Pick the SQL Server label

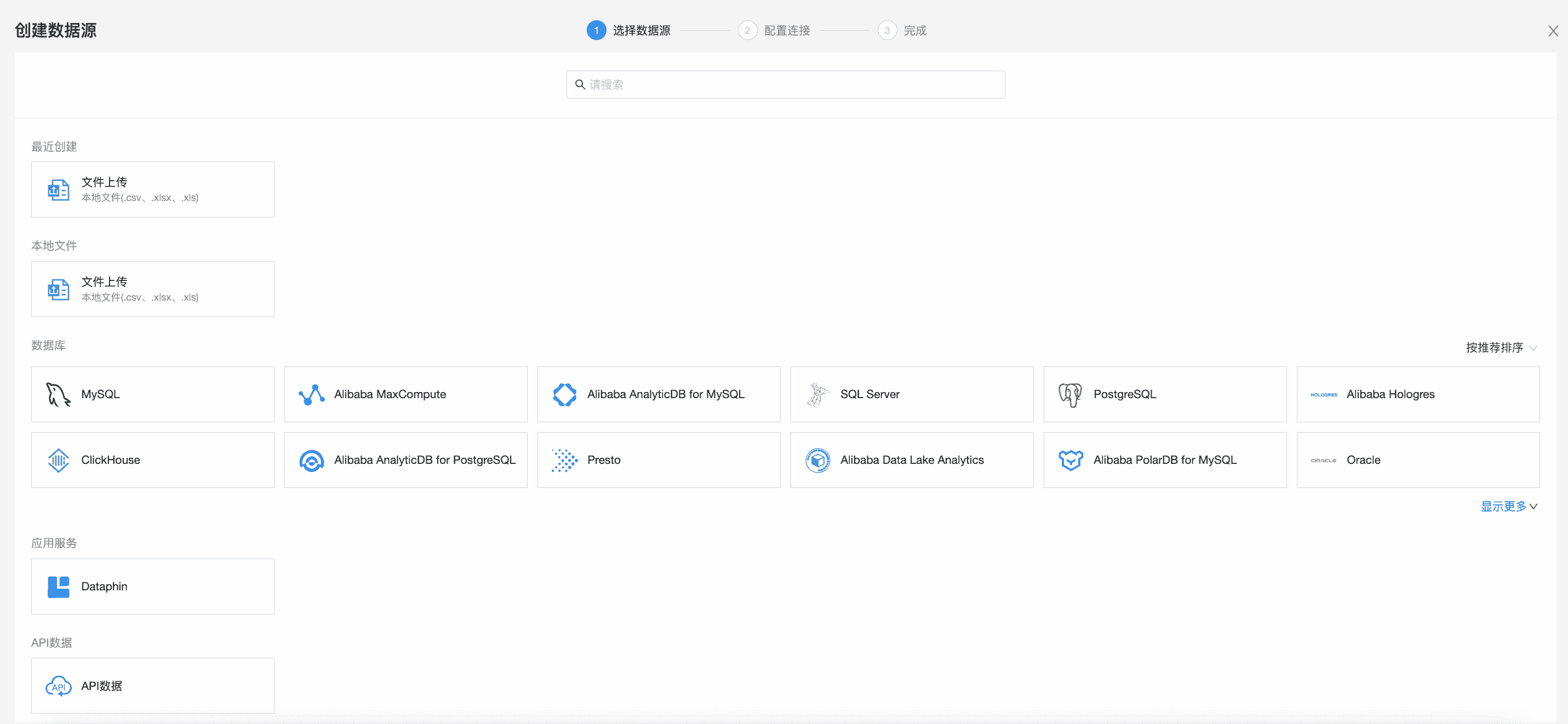click(x=870, y=394)
